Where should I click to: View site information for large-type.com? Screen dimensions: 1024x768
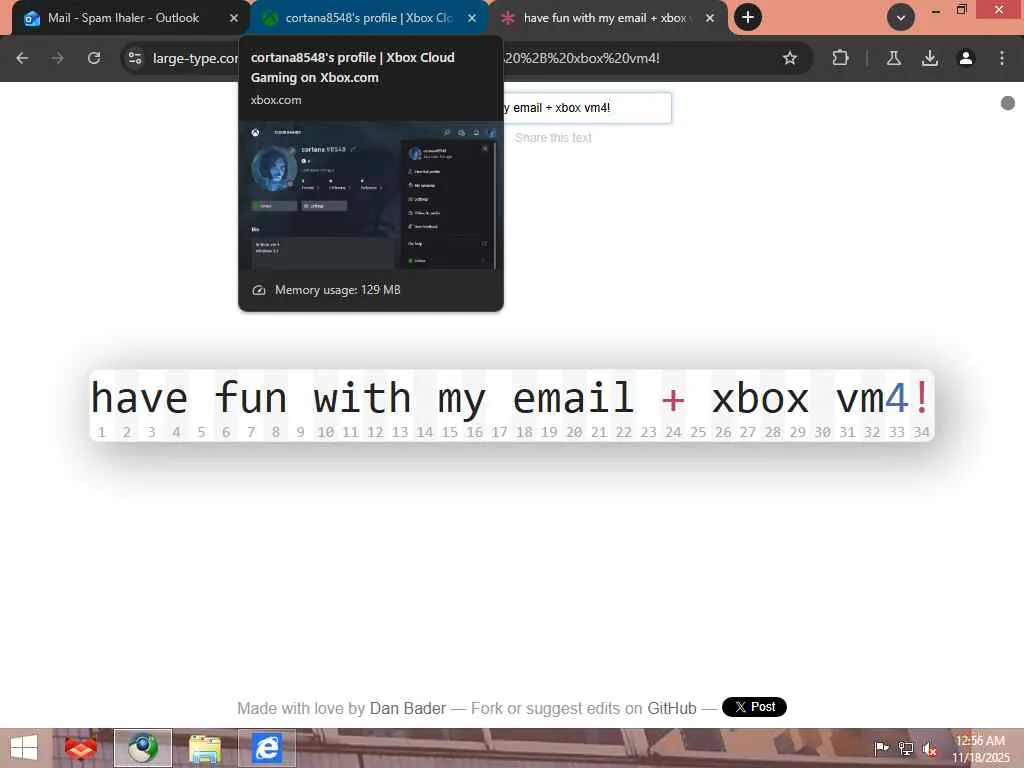click(x=135, y=58)
